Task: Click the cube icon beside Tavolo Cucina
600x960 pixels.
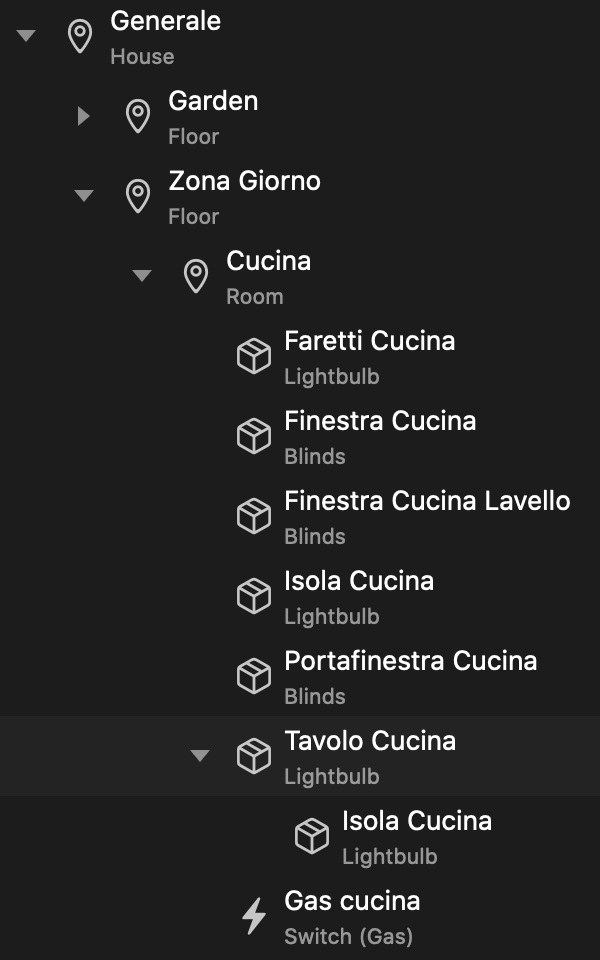Action: coord(254,756)
